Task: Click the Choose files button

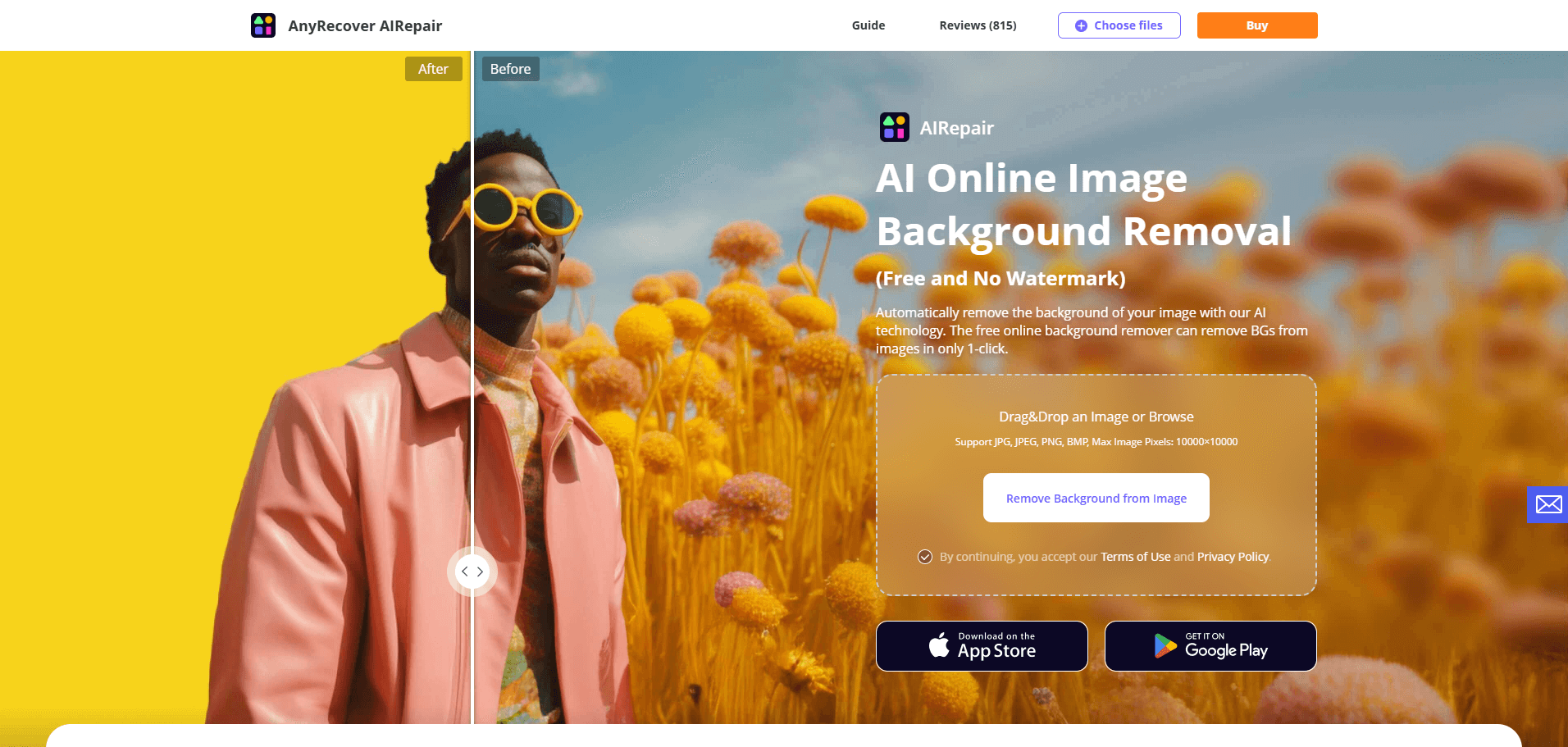Action: click(1119, 25)
